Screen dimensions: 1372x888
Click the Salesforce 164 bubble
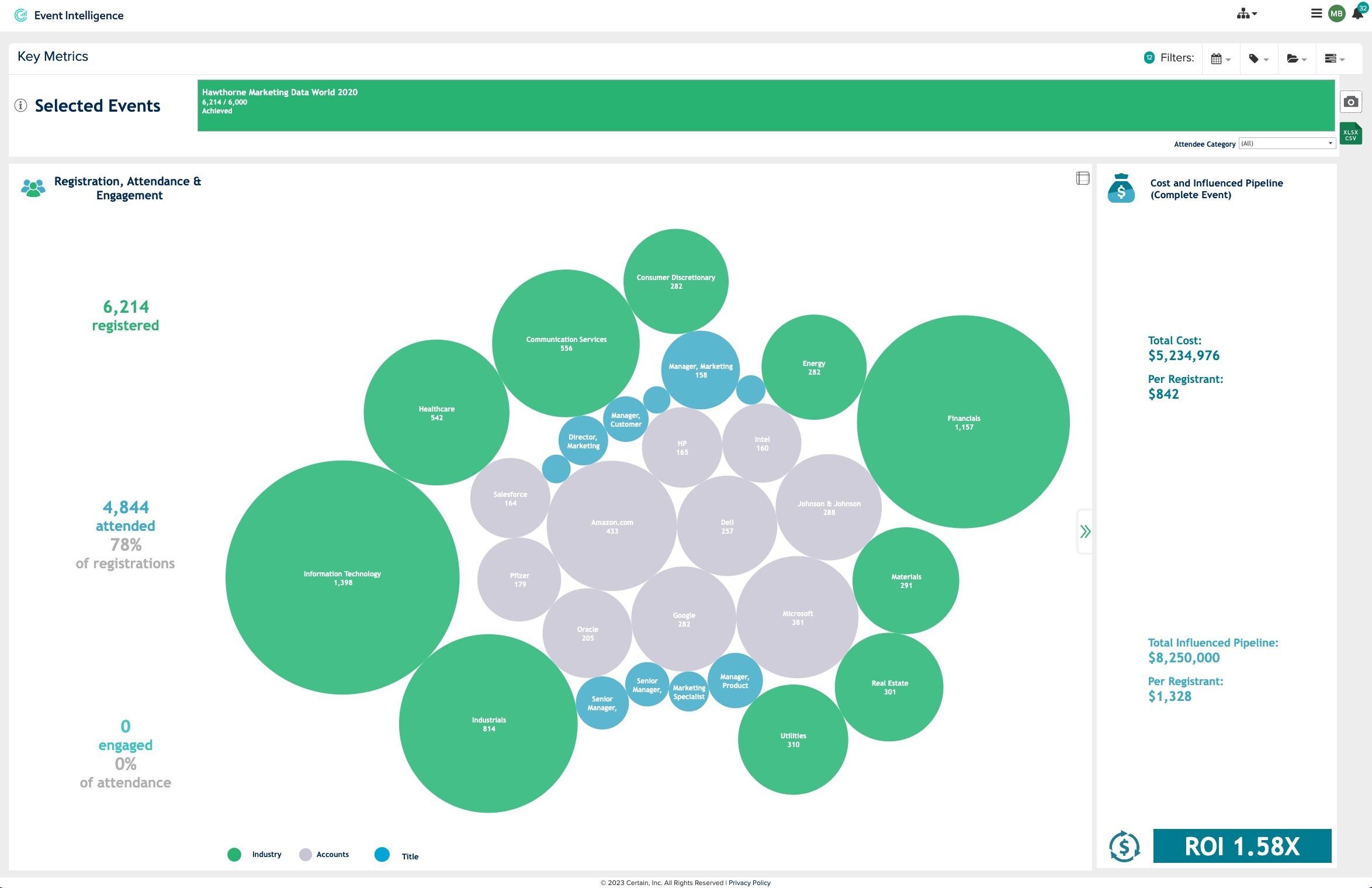tap(510, 498)
